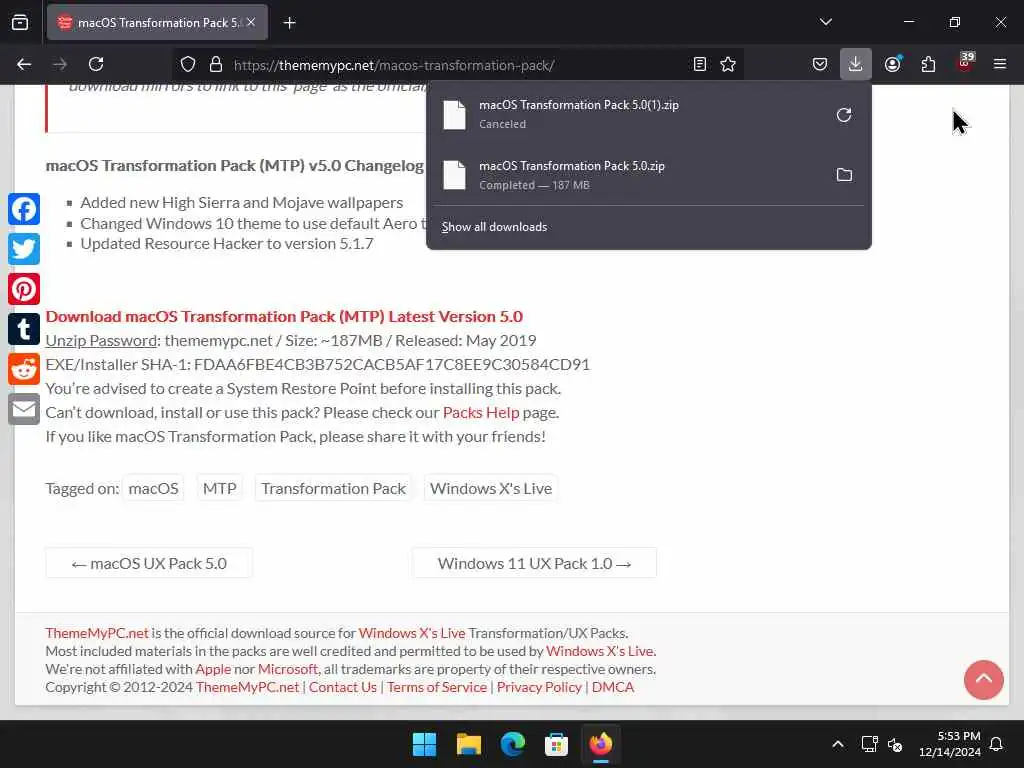1024x768 pixels.
Task: Open Microsoft Store from the taskbar
Action: click(x=556, y=744)
